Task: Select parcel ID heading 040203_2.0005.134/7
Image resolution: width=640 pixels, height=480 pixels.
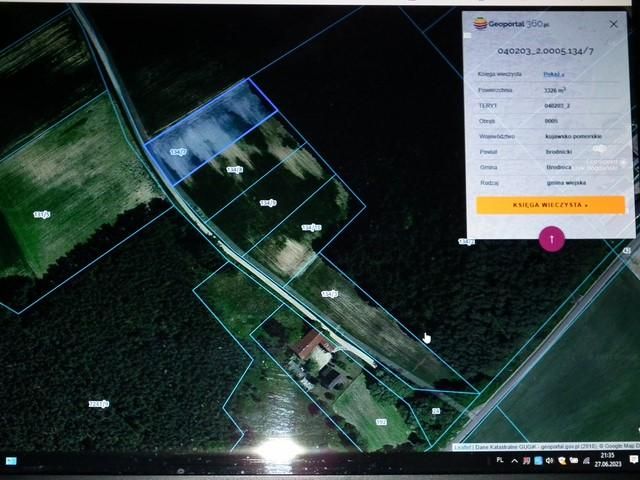Action: tap(545, 51)
